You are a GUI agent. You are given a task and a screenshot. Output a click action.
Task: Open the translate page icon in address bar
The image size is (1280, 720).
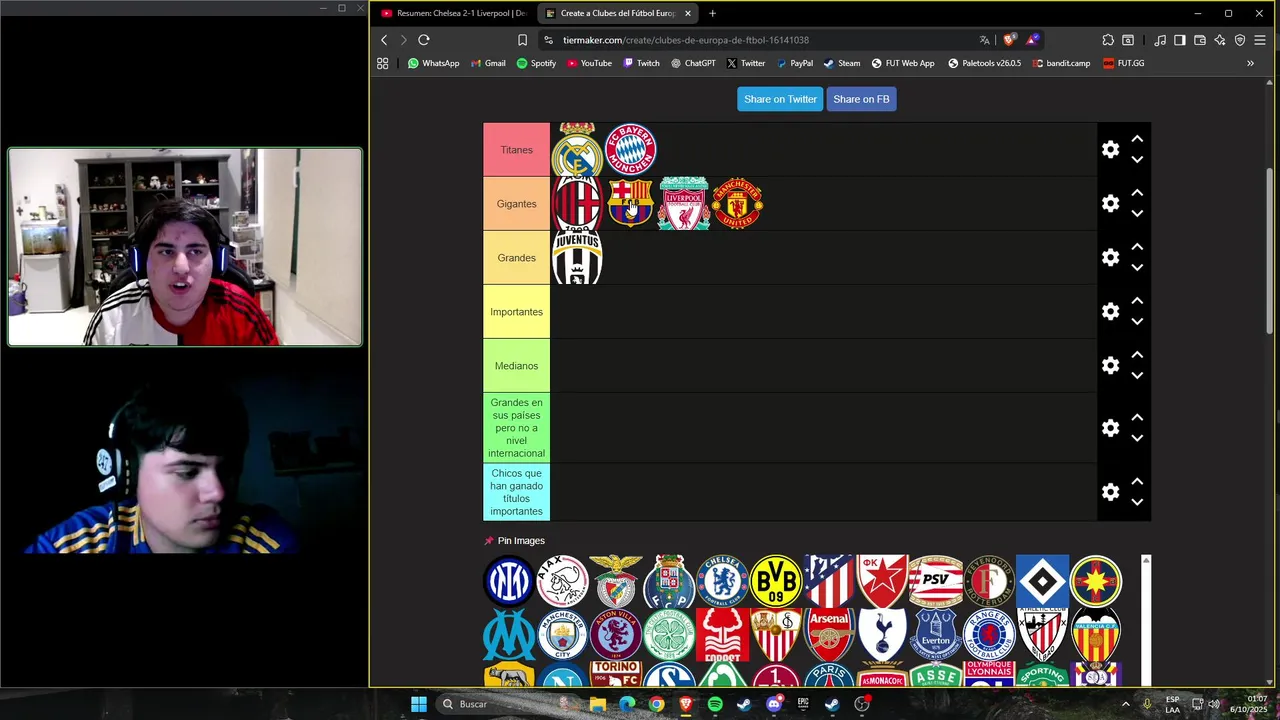coord(985,40)
